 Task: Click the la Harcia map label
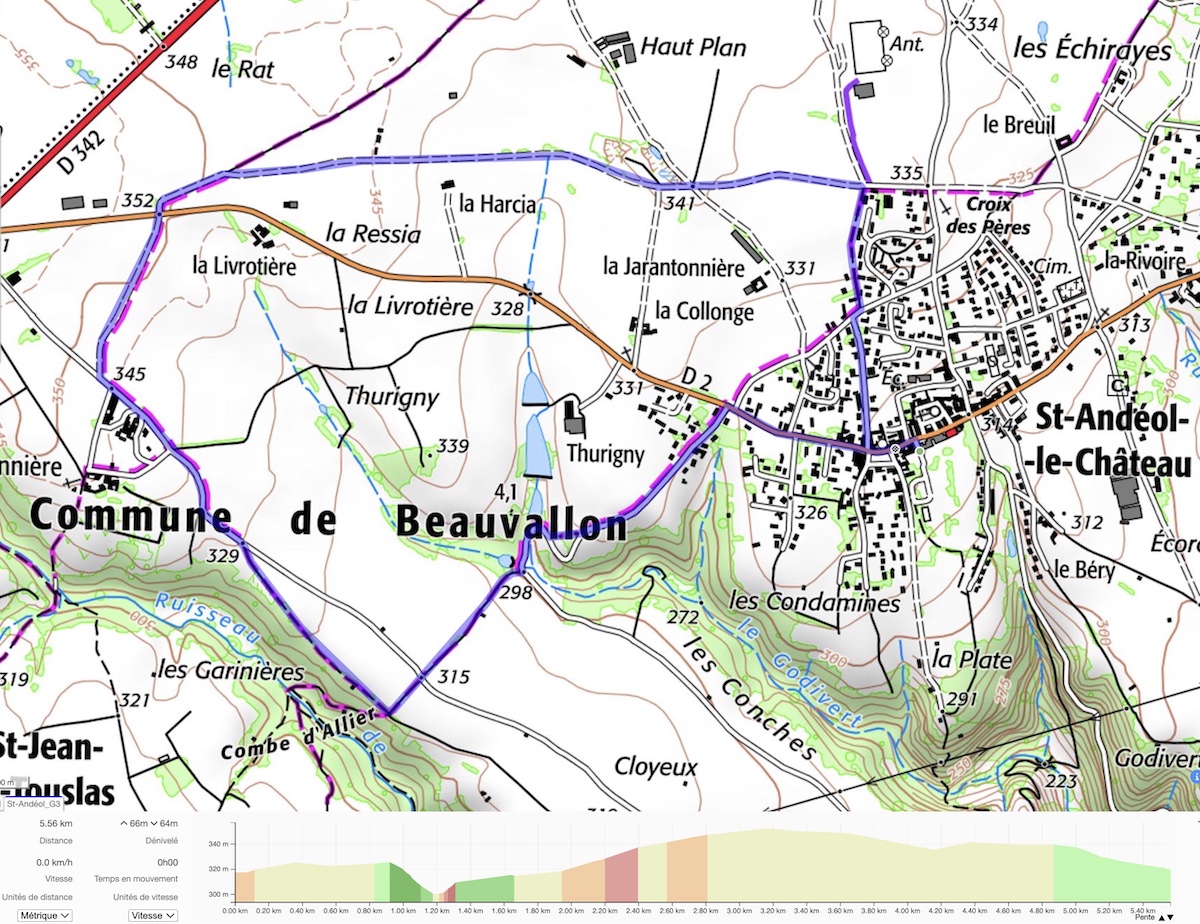coord(498,205)
